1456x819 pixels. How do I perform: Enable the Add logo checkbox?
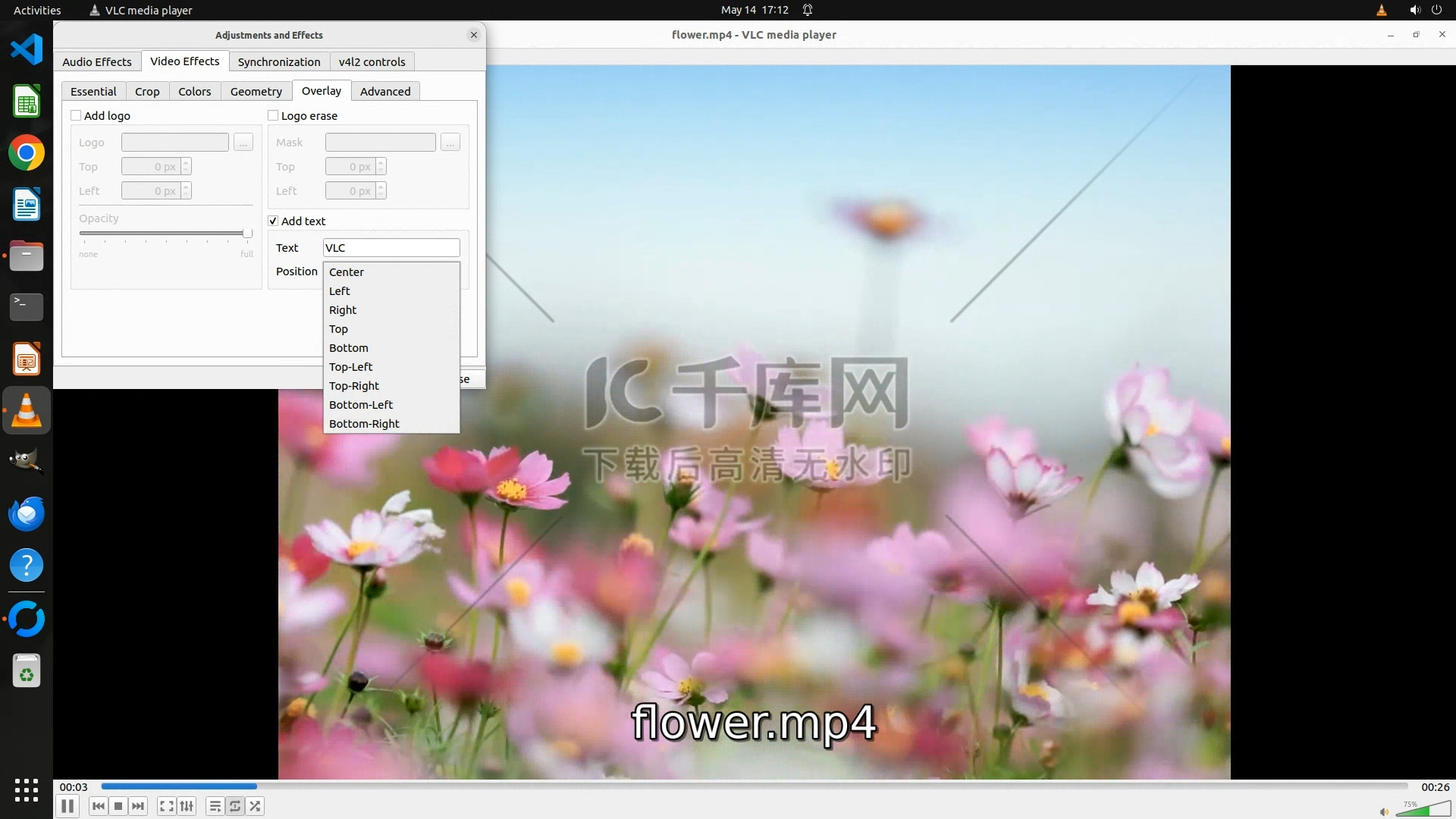click(x=76, y=115)
